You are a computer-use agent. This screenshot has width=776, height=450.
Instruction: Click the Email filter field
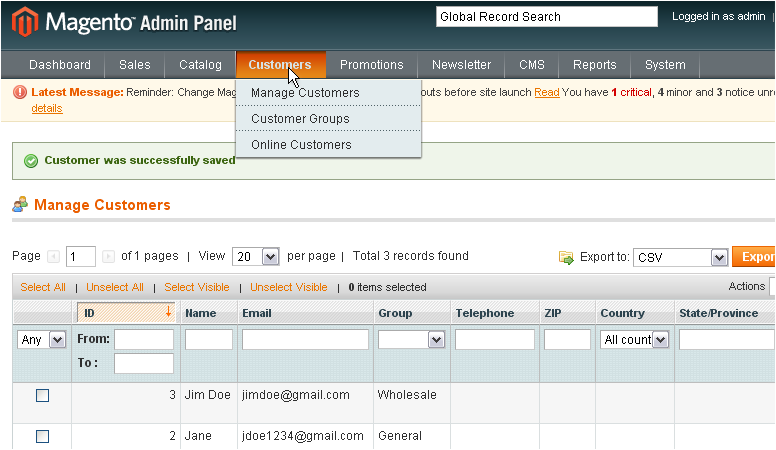(305, 340)
